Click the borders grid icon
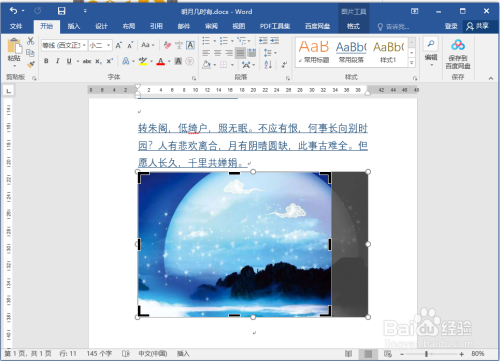 (x=224, y=64)
